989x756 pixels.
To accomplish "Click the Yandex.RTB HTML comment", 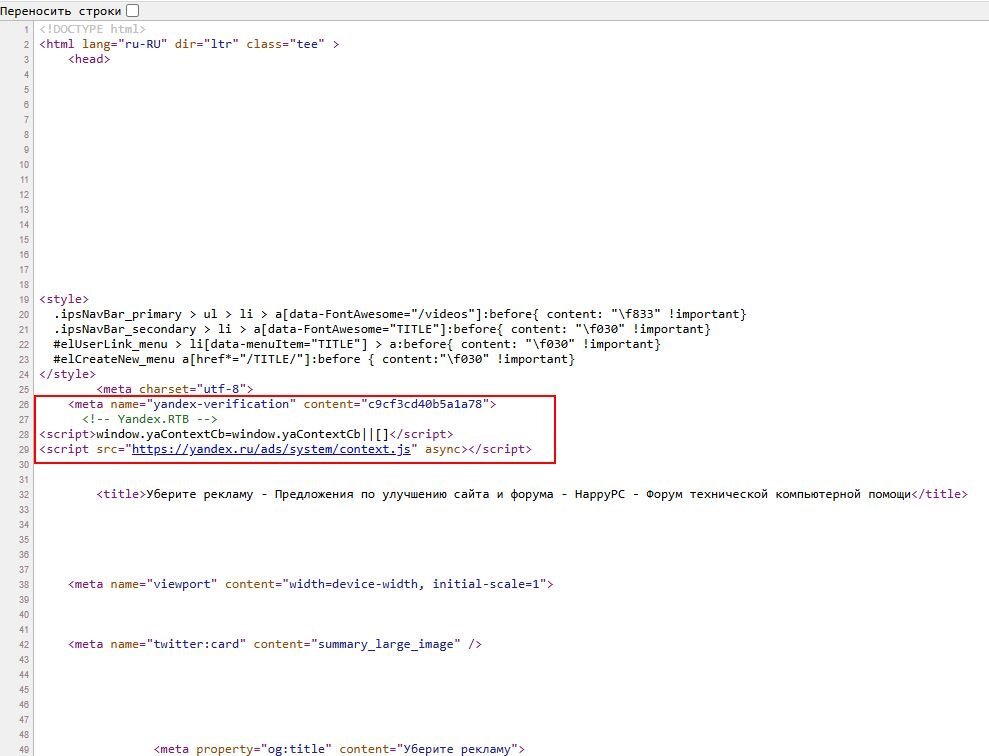I will click(150, 419).
